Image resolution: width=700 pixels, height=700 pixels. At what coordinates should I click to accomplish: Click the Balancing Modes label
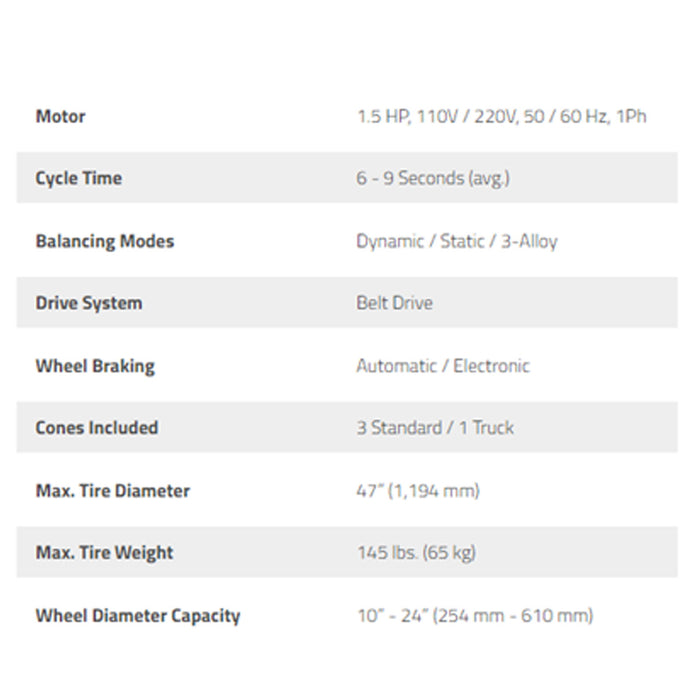pyautogui.click(x=104, y=241)
